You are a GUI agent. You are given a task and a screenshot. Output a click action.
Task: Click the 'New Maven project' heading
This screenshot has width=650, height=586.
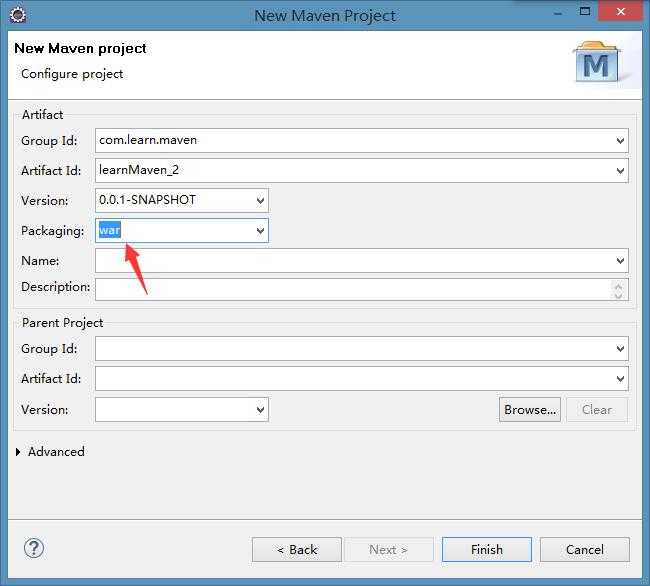[x=80, y=48]
